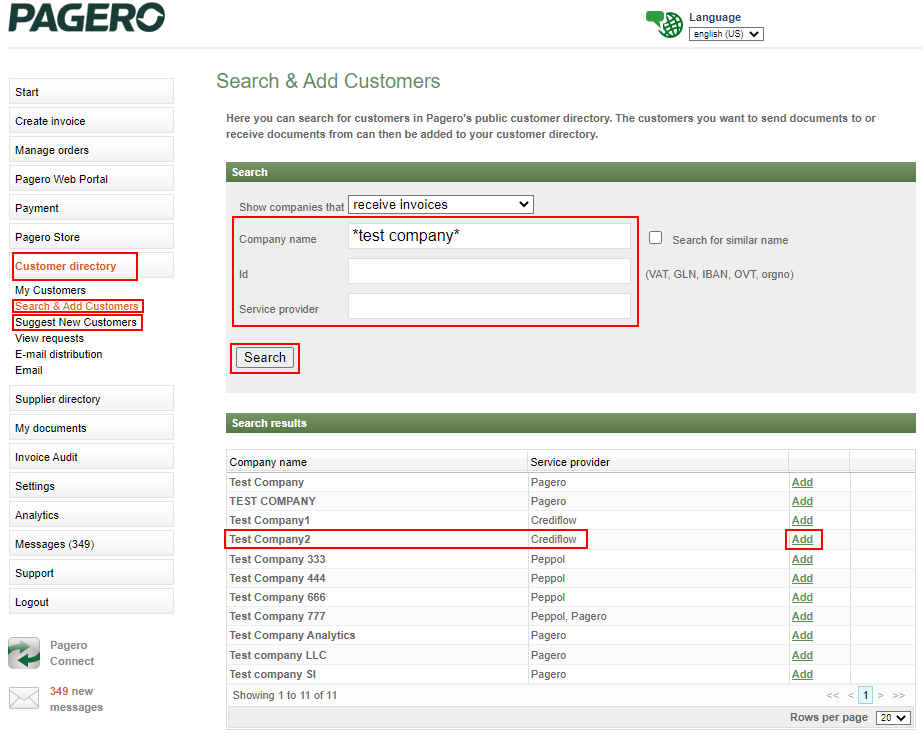Screen dimensions: 923x734
Task: Select Search & Add Customers link
Action: [77, 306]
